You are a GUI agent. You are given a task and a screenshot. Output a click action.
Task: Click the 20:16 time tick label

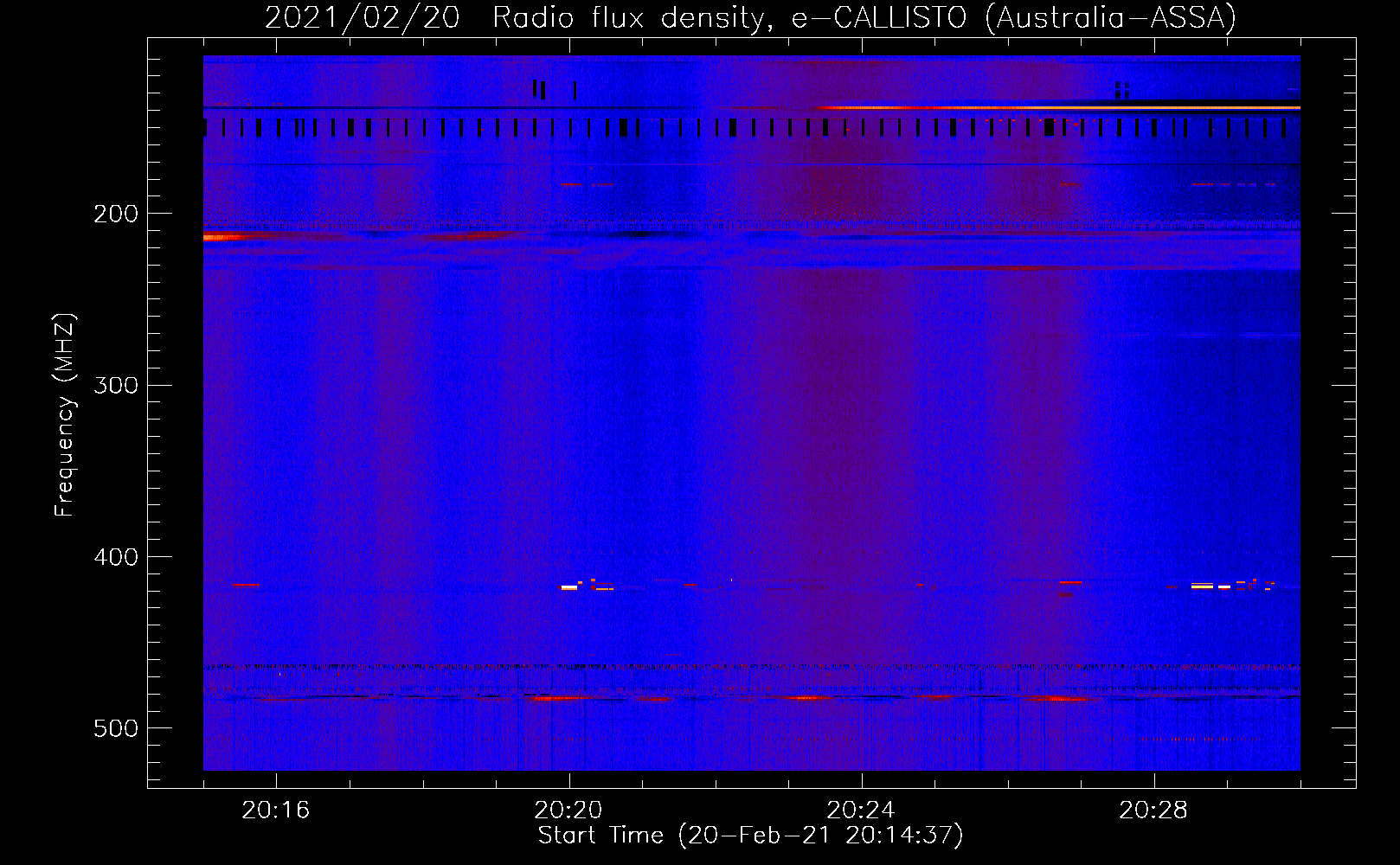tap(276, 810)
